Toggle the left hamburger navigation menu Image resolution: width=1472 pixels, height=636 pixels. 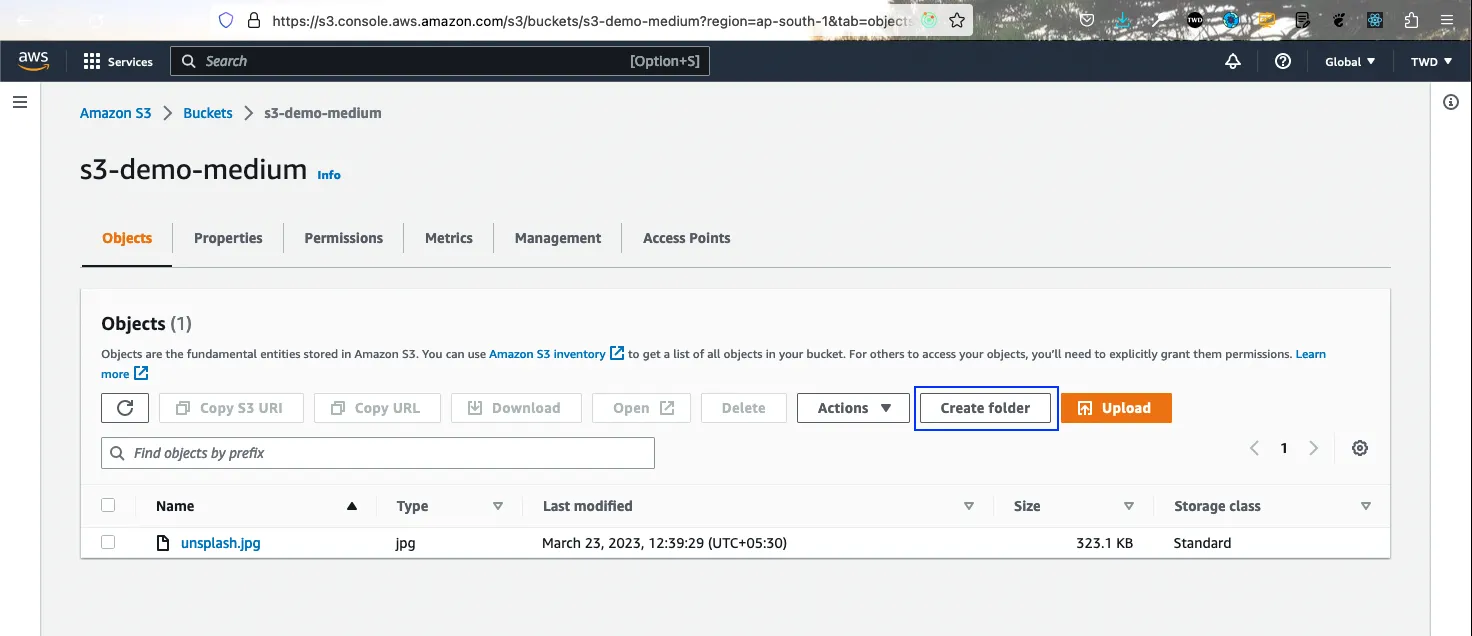coord(19,102)
